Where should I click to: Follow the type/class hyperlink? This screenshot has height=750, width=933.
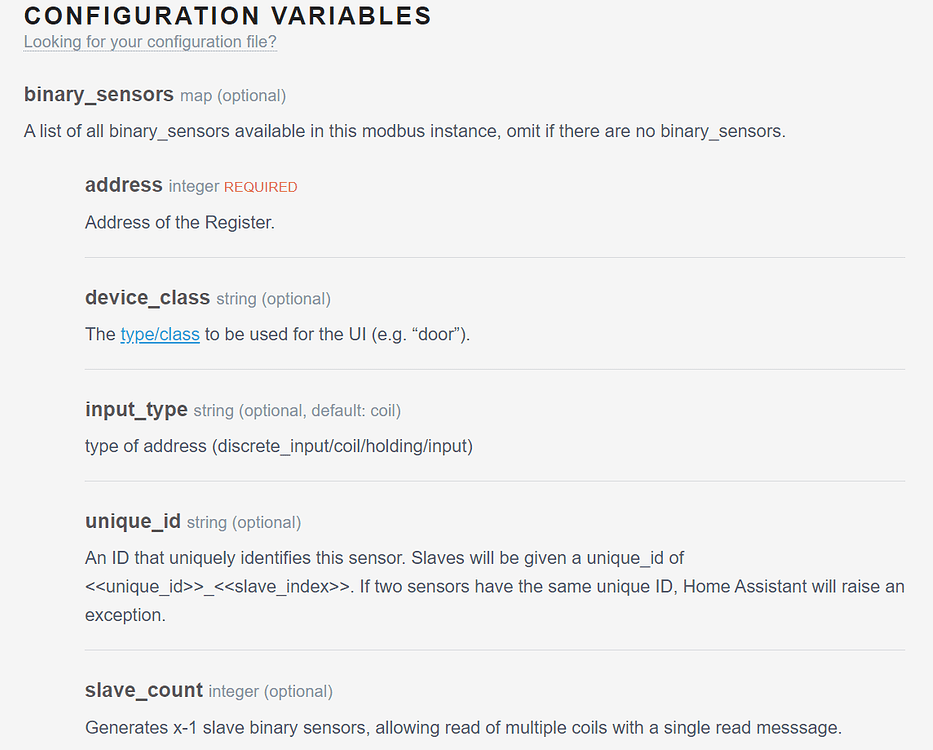160,335
